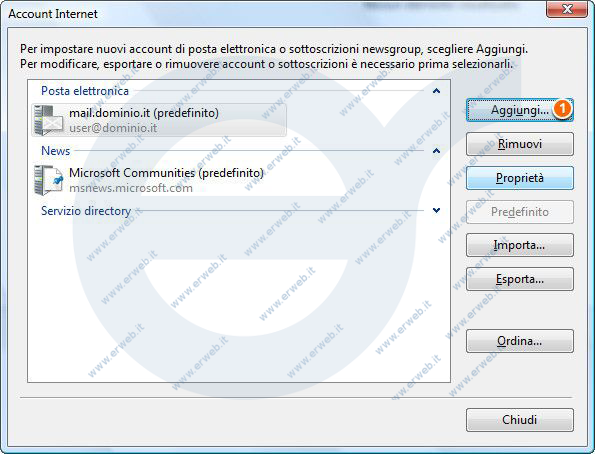Click the Esporta... button

(x=519, y=279)
